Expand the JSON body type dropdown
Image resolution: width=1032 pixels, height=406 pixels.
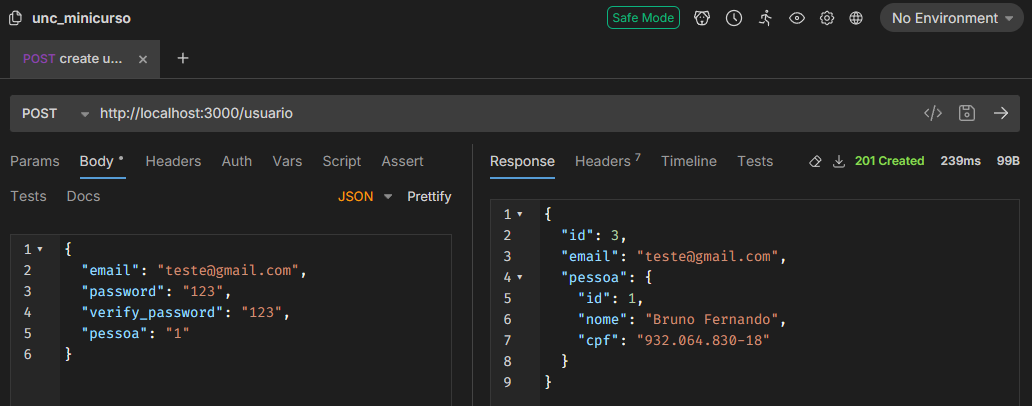click(365, 197)
